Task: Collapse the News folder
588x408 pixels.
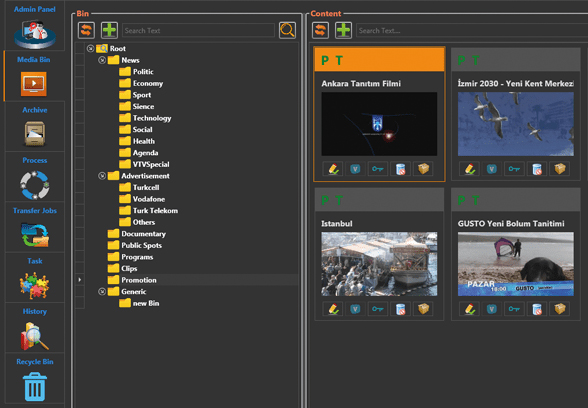Action: point(102,60)
